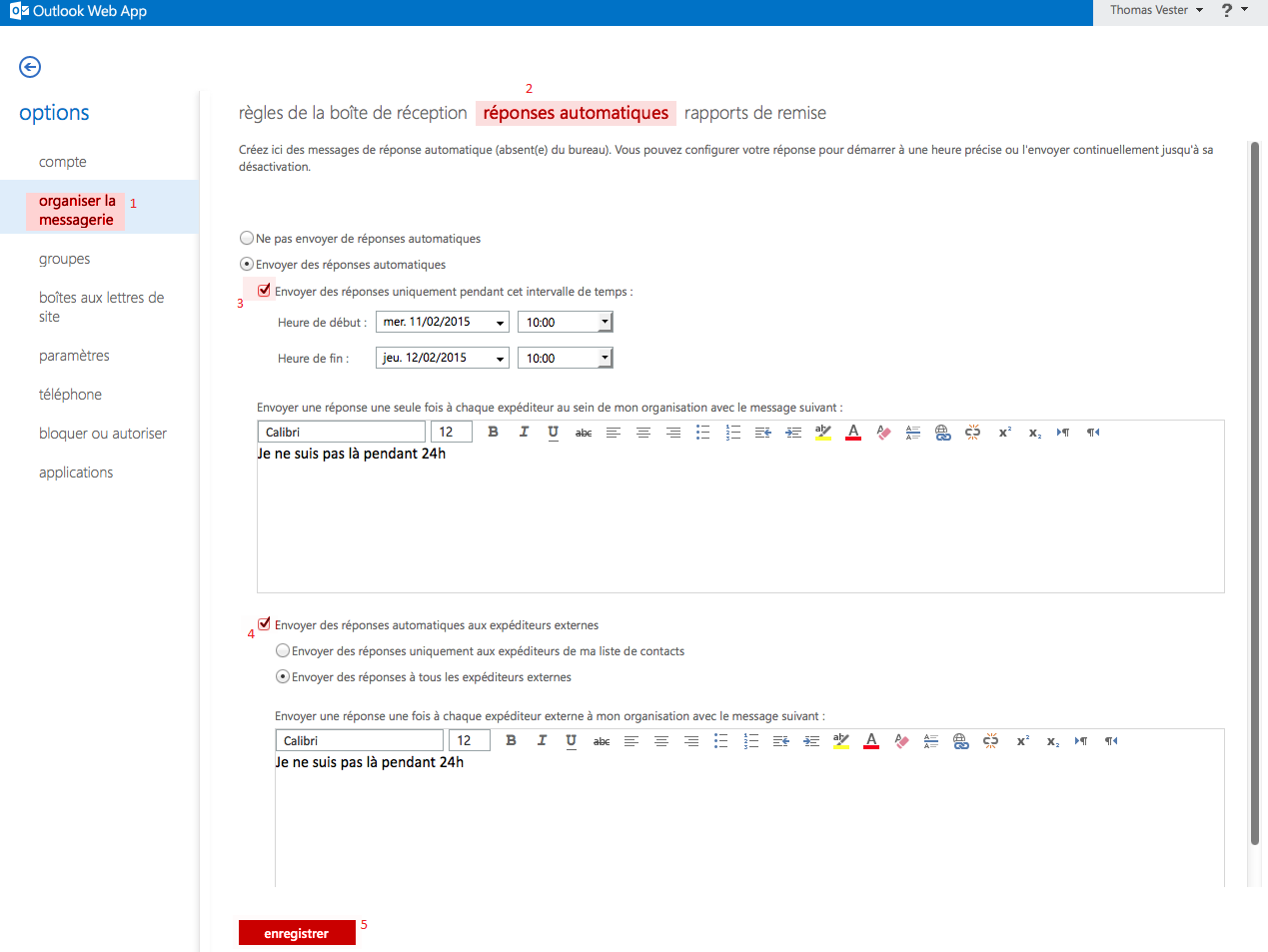This screenshot has height=952, width=1268.
Task: Open font size 12 in external message editor
Action: tap(470, 740)
